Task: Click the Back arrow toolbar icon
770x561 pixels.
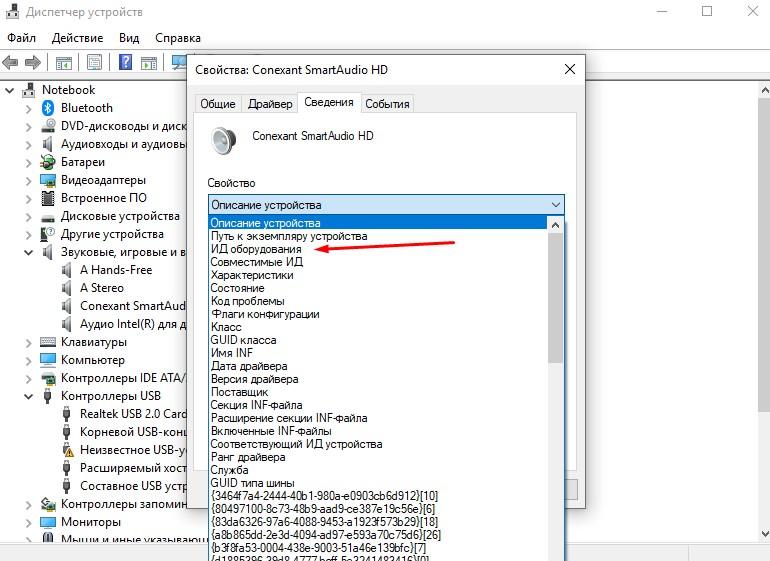Action: pos(11,62)
